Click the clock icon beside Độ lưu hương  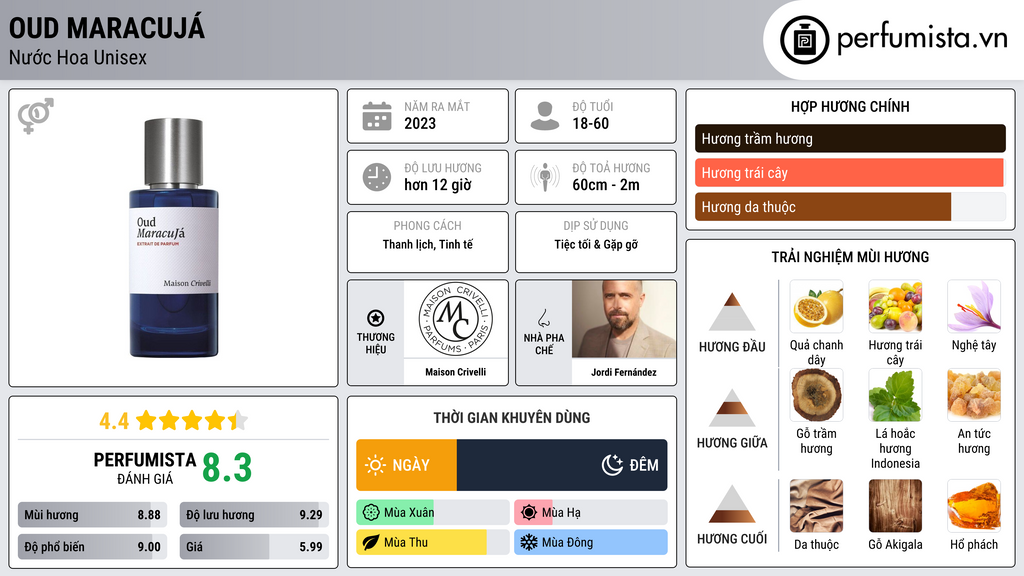[x=377, y=178]
